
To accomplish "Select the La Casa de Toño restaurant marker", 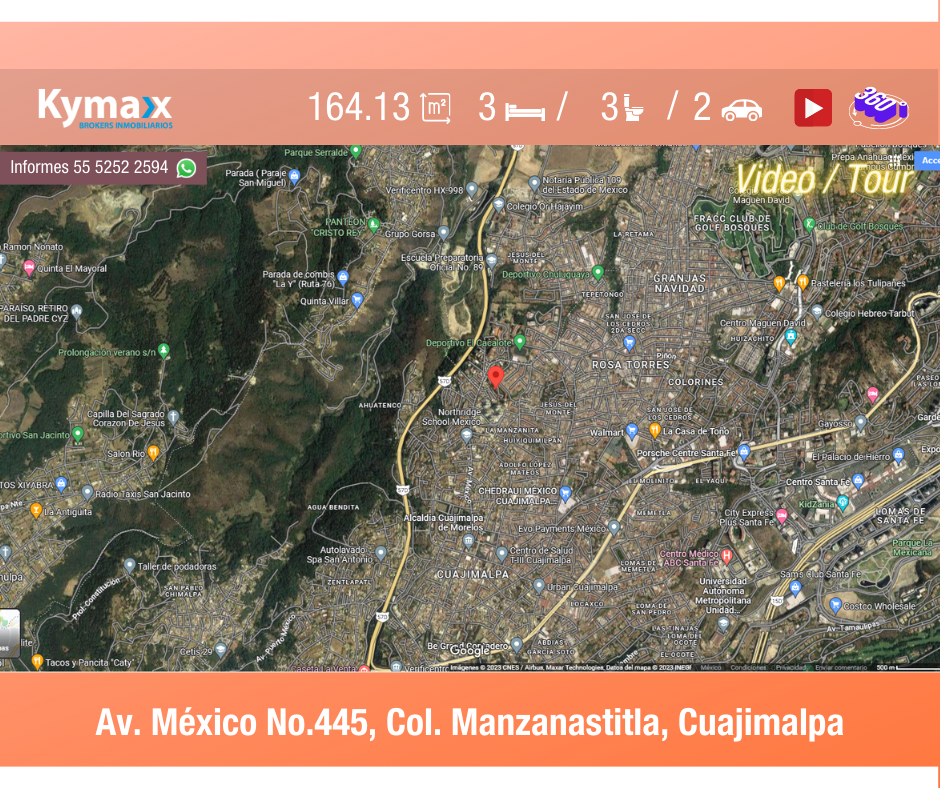I will pyautogui.click(x=655, y=430).
